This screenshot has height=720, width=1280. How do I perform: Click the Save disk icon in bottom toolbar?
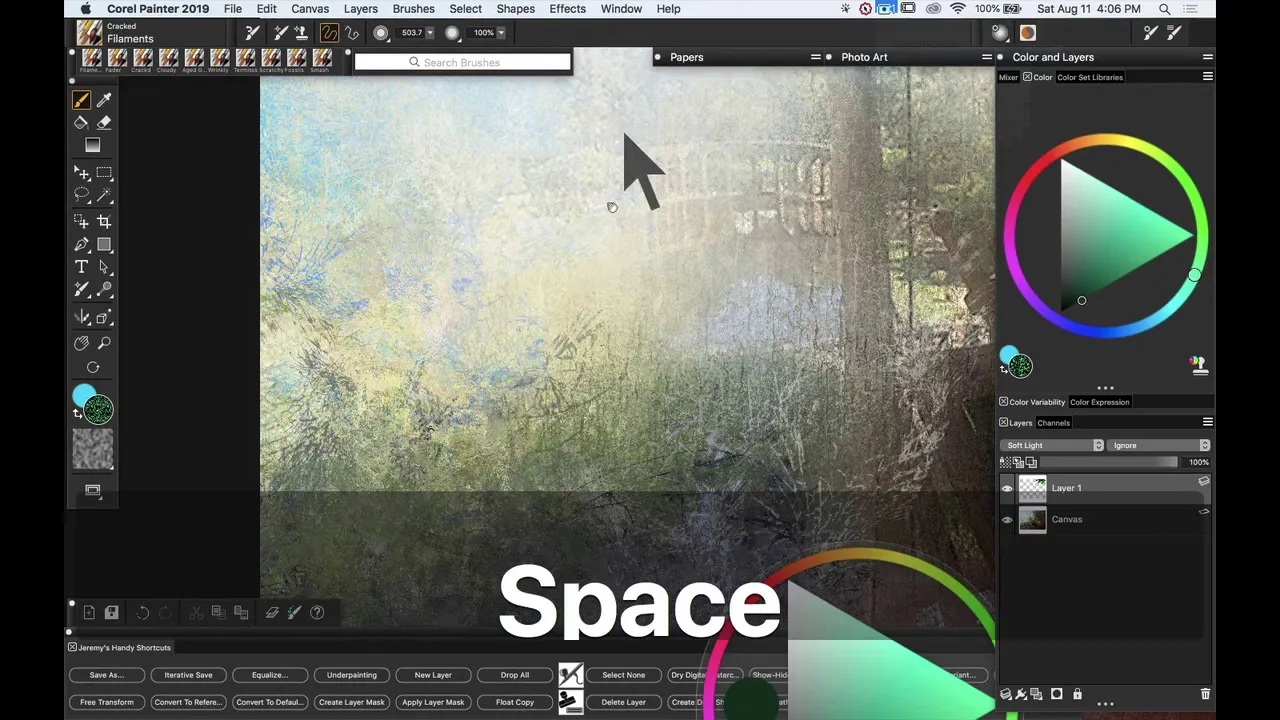(111, 612)
